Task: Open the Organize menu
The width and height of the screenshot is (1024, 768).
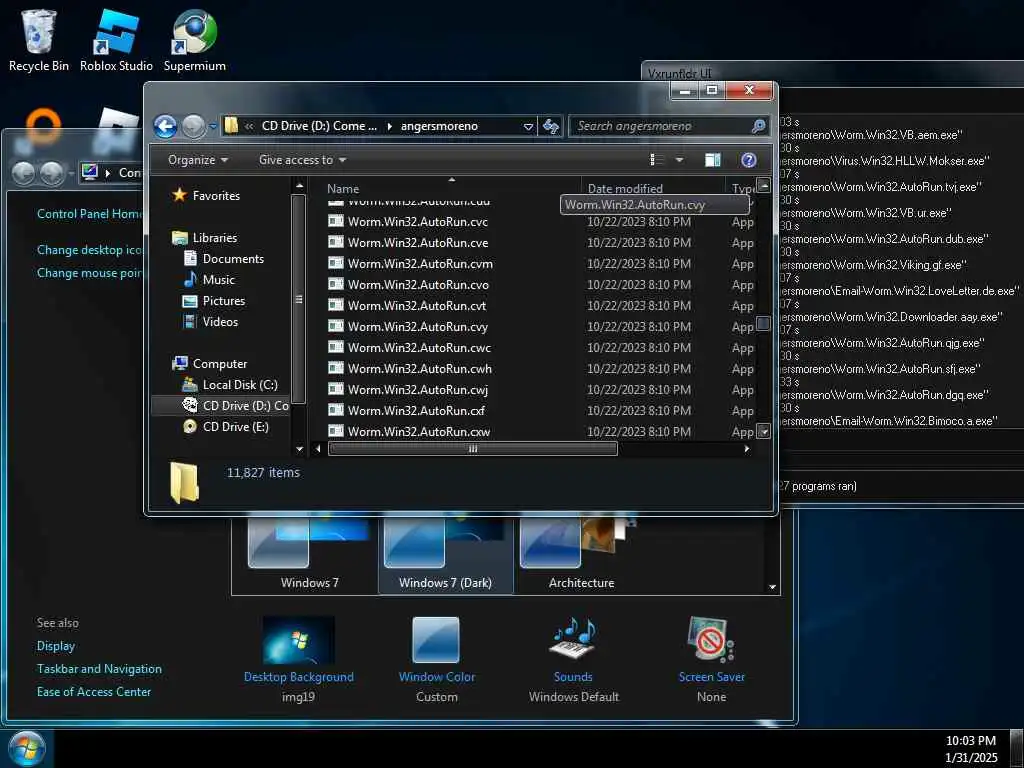Action: (x=198, y=160)
